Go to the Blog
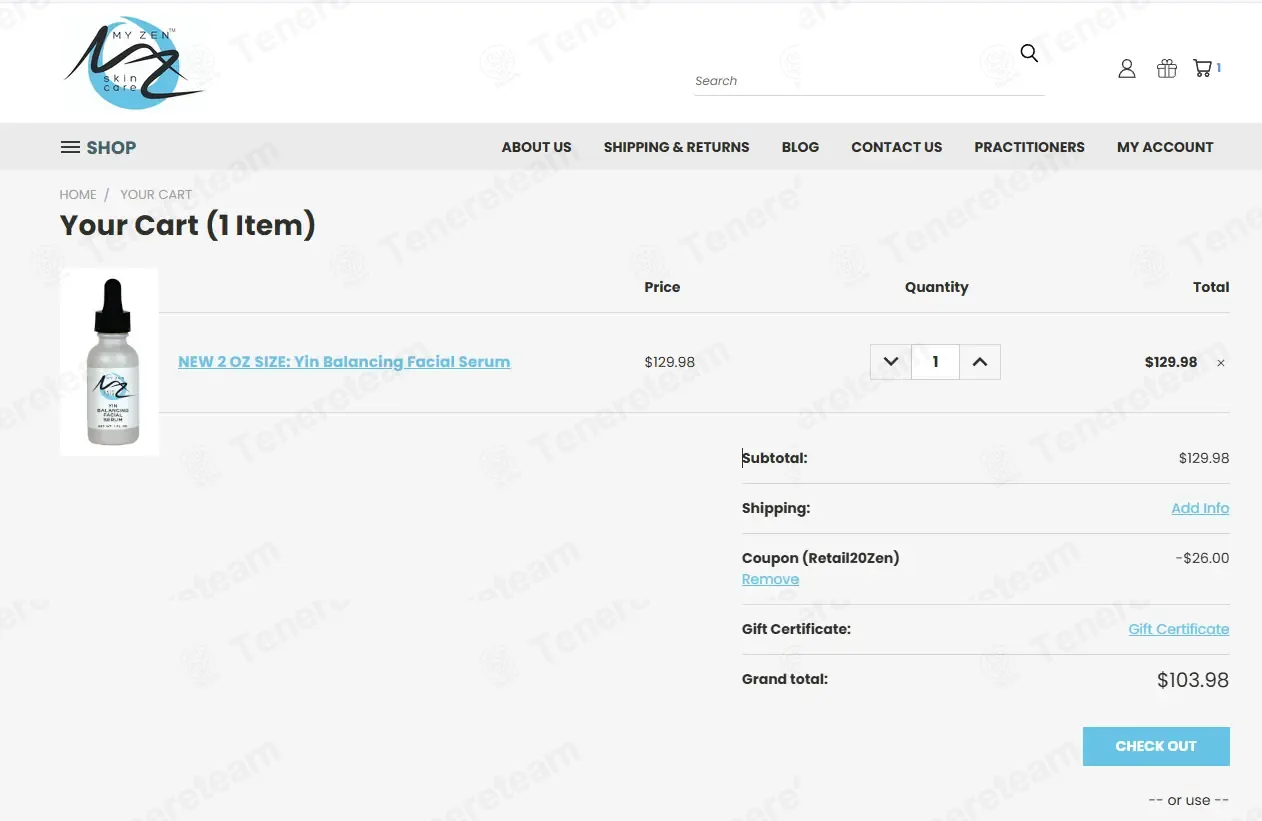Screen dimensions: 1262x821 [x=800, y=147]
